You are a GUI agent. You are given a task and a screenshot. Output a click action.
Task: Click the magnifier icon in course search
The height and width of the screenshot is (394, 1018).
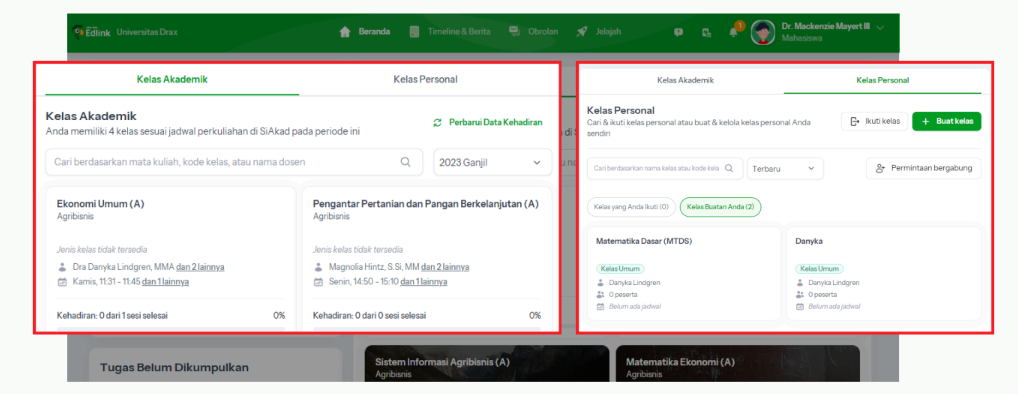pos(406,162)
